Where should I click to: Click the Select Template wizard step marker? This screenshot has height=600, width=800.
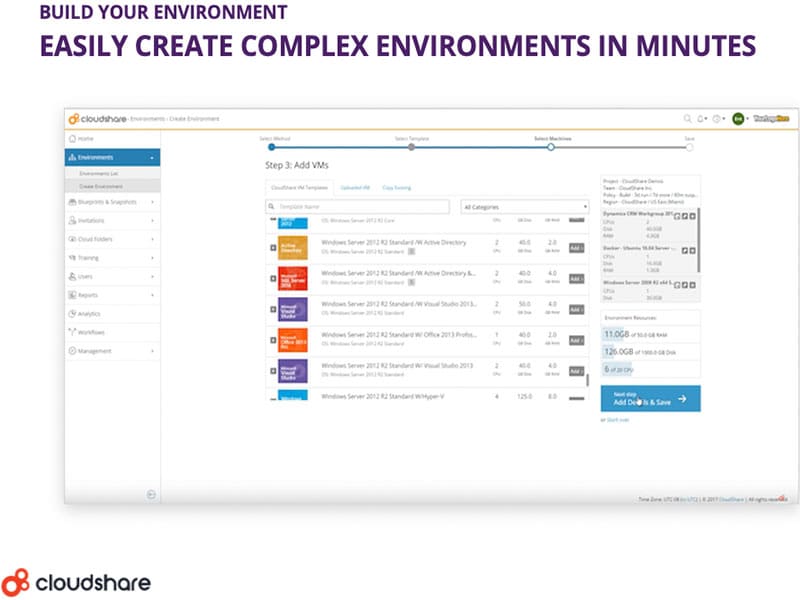point(411,147)
